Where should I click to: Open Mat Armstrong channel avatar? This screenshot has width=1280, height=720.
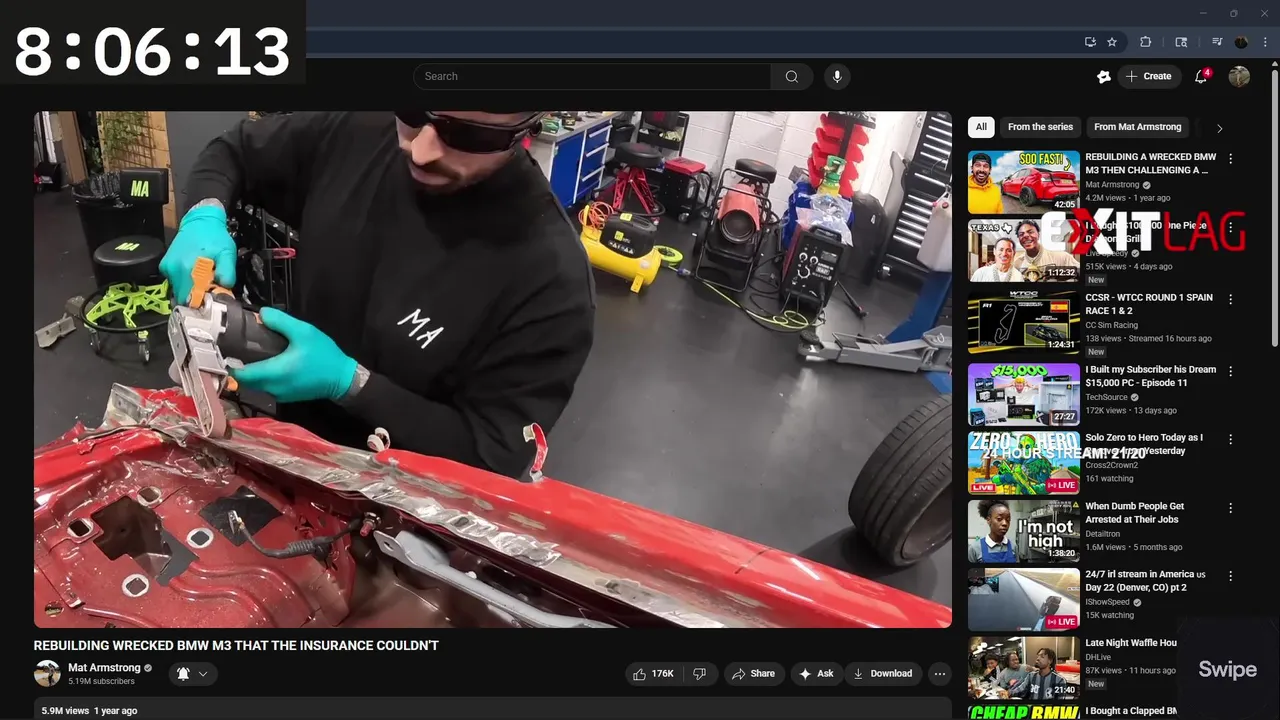(x=47, y=674)
